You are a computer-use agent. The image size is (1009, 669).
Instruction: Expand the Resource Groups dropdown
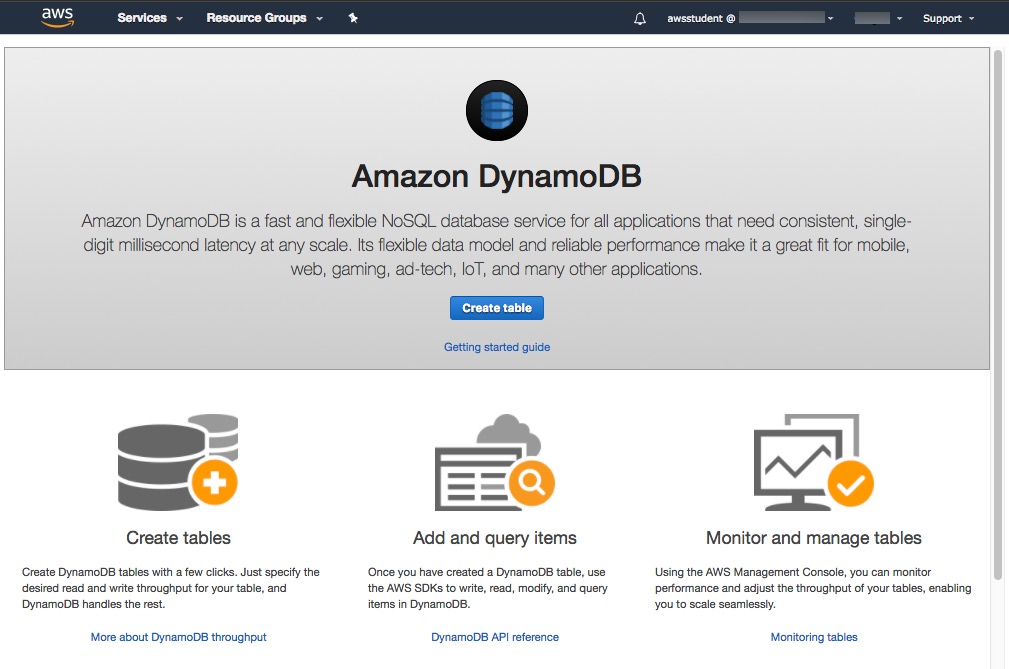point(264,18)
